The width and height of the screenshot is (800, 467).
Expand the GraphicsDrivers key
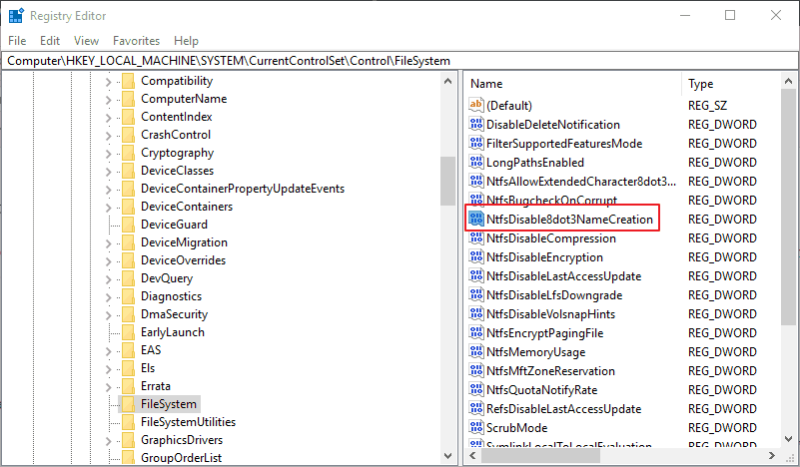(108, 440)
